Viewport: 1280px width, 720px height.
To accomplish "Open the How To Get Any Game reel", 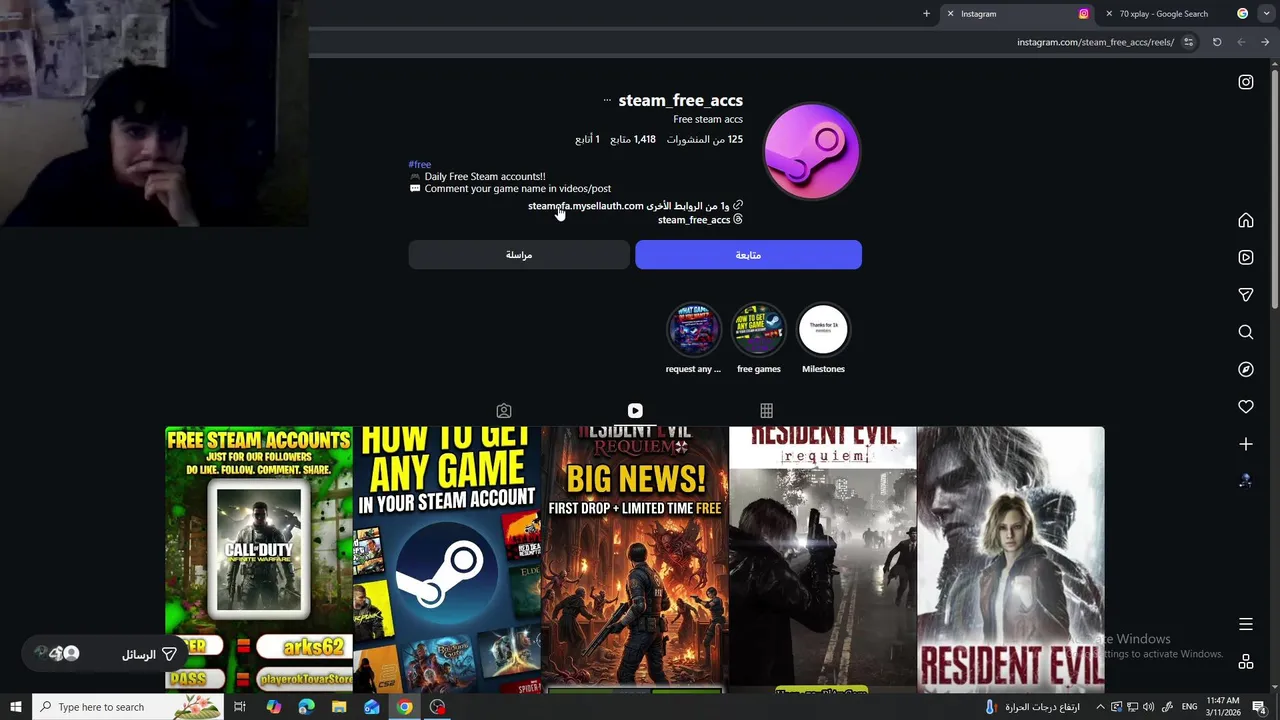I will tap(447, 559).
